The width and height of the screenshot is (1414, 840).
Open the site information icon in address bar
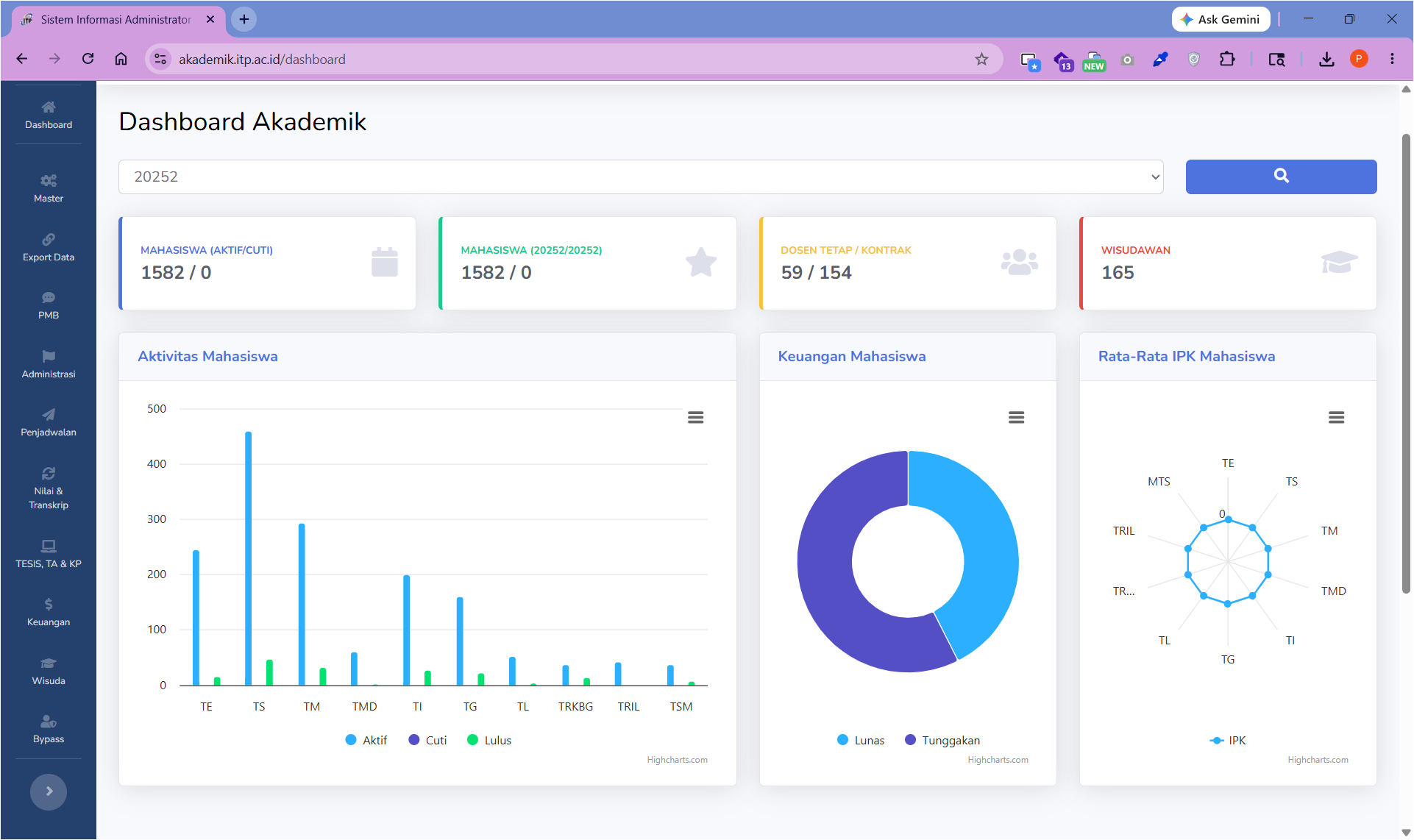point(160,59)
